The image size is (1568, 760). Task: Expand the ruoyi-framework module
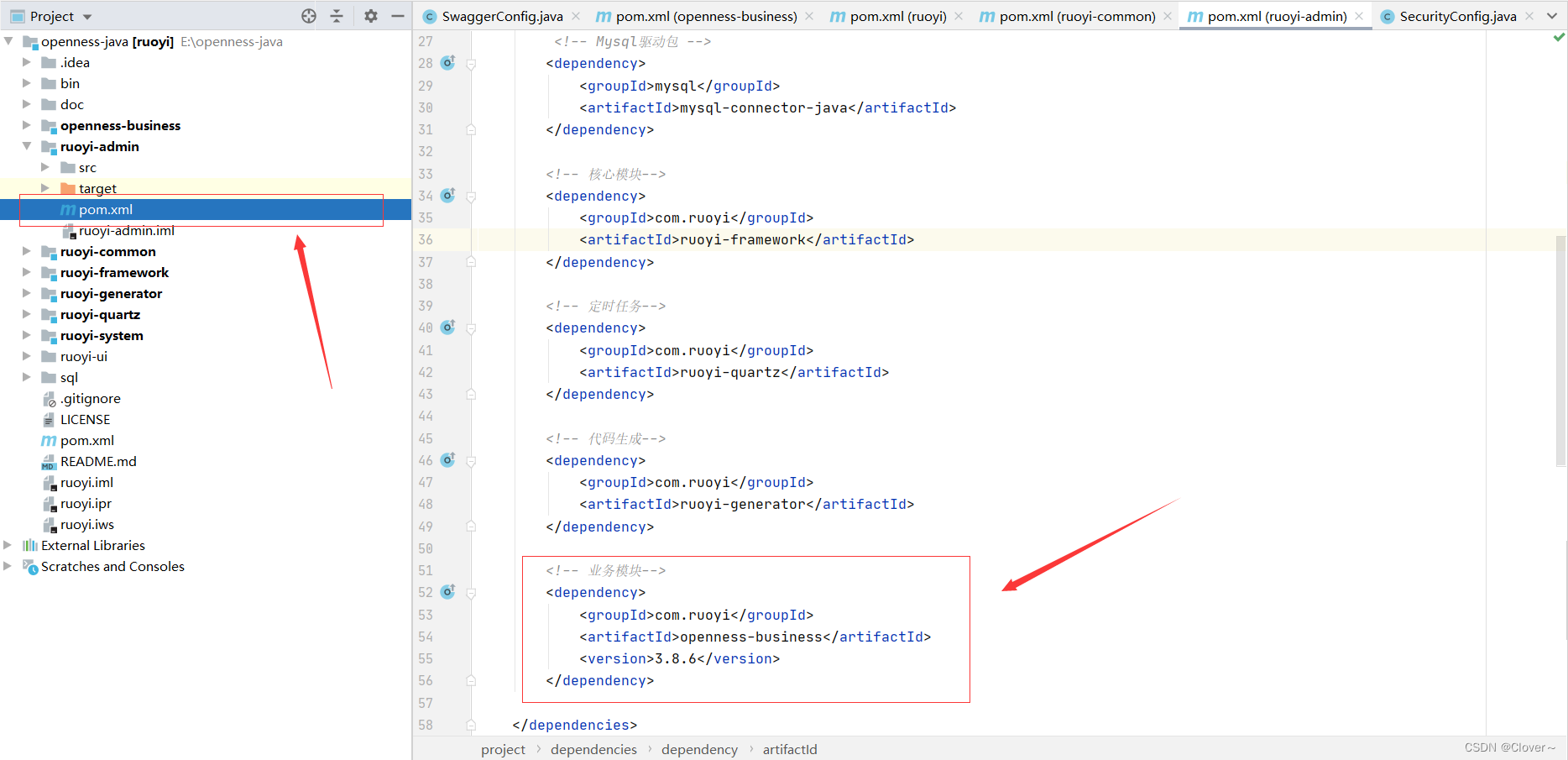(27, 272)
